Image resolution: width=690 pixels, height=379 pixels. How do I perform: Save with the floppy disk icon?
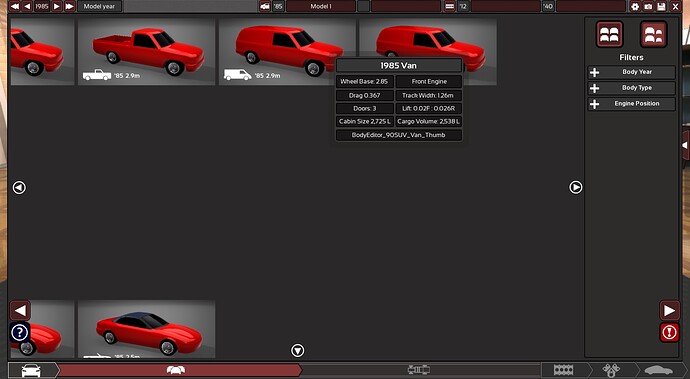661,6
